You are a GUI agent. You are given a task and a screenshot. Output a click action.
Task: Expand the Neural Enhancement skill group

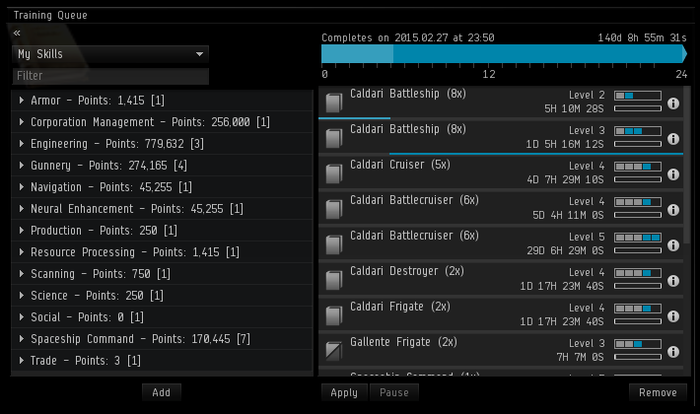(x=21, y=209)
